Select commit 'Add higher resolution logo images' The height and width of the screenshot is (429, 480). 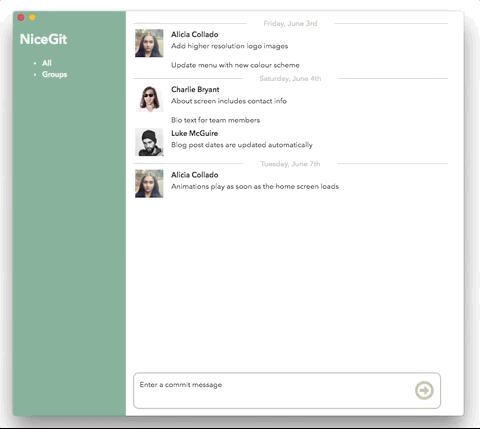229,46
